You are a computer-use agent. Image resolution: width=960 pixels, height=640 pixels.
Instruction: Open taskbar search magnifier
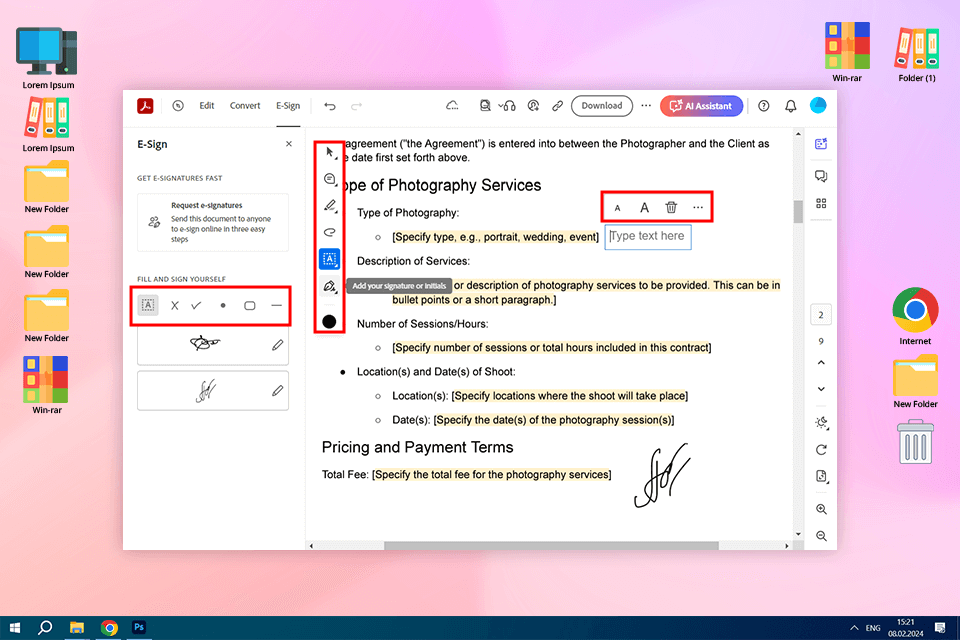(x=45, y=628)
